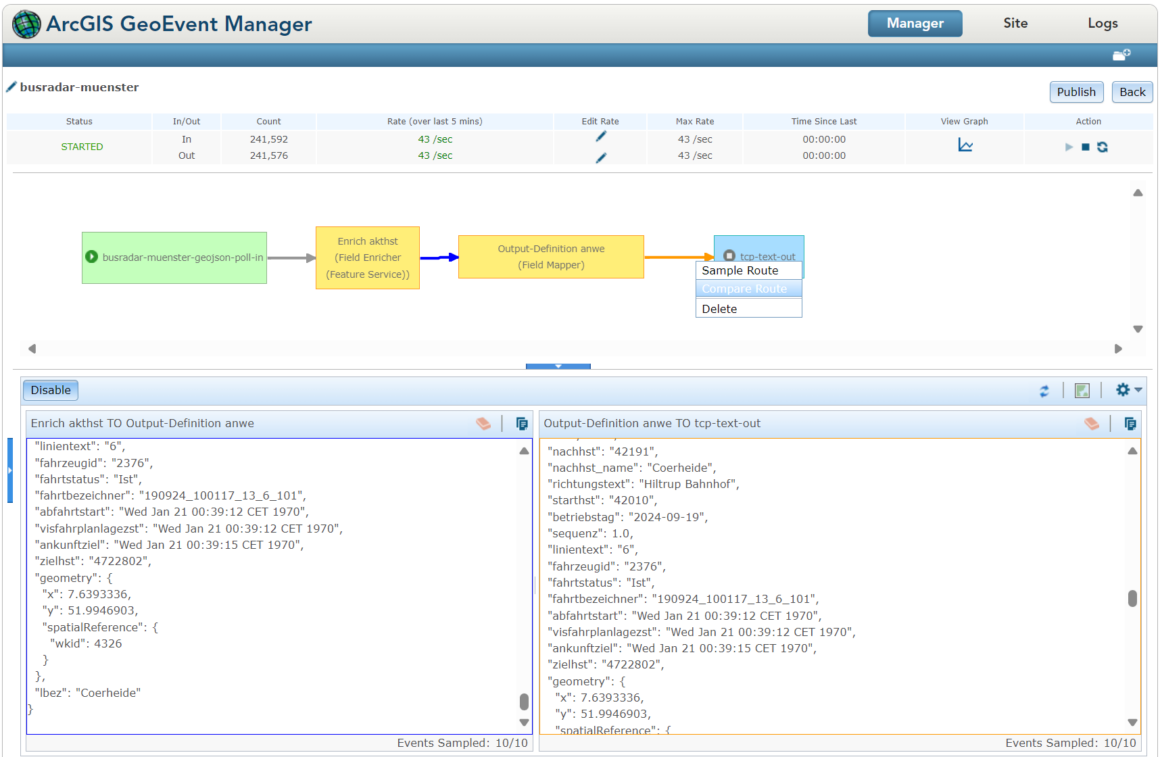The width and height of the screenshot is (1160, 757).
Task: Click the canvas scroll-down arrow
Action: (1138, 329)
